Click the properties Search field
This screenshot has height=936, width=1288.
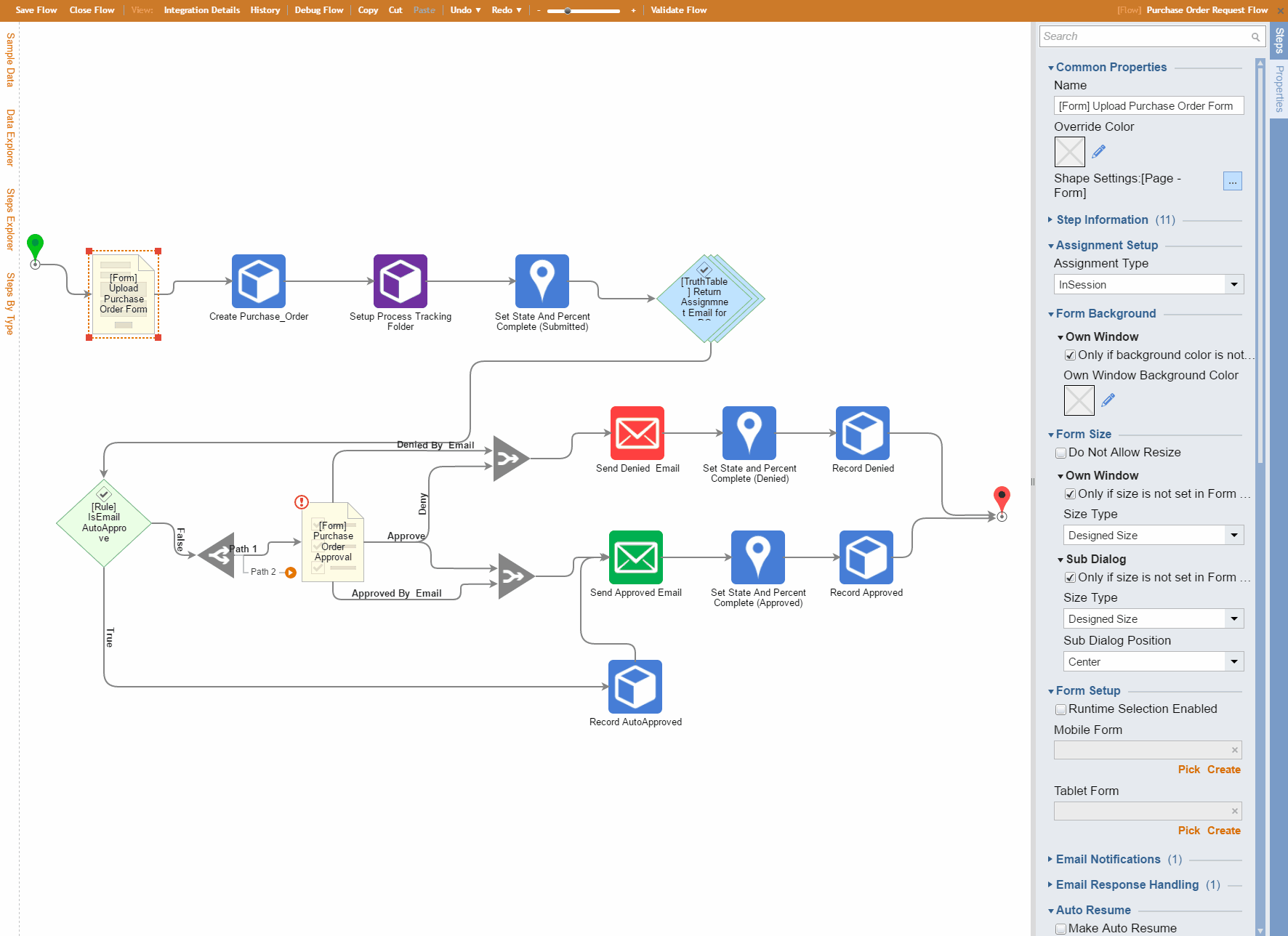(x=1153, y=36)
